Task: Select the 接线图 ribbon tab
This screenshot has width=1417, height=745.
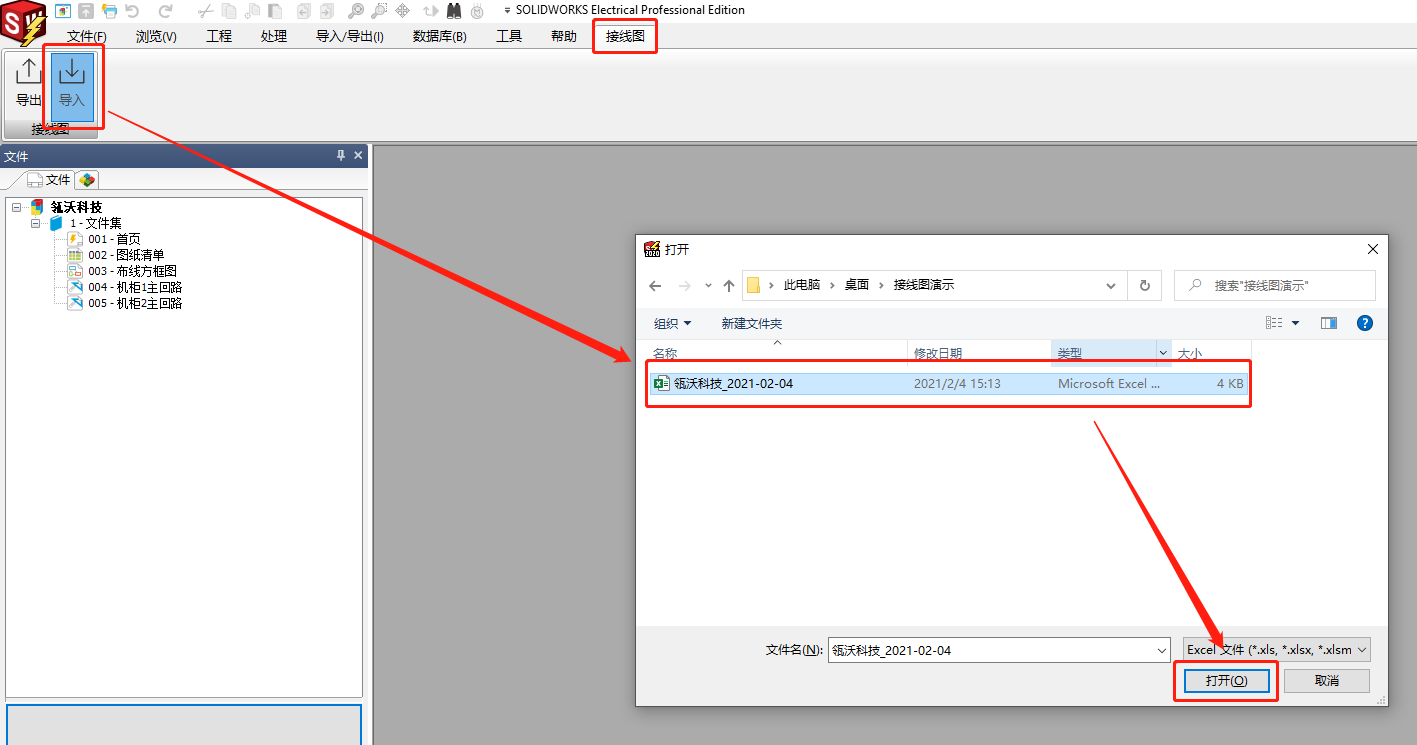Action: point(625,36)
